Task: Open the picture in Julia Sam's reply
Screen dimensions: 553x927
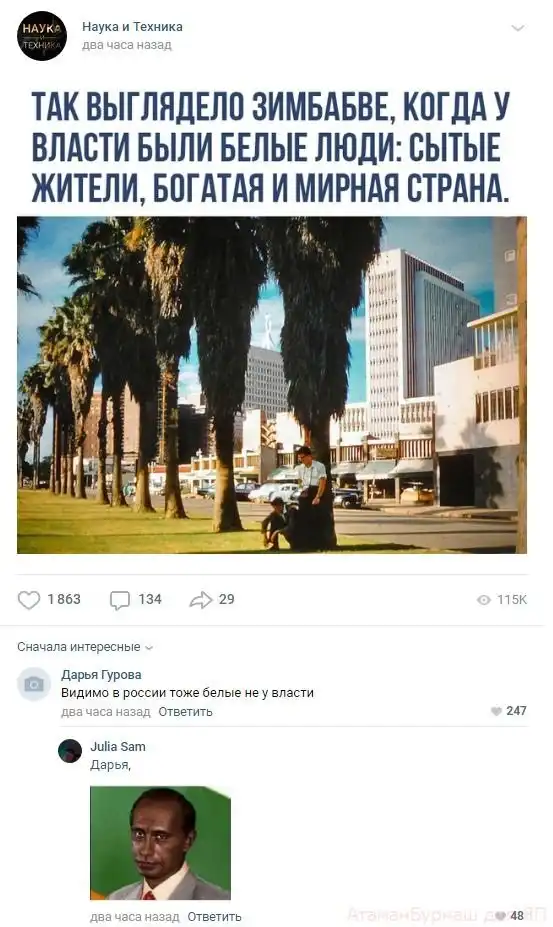Action: coord(160,843)
